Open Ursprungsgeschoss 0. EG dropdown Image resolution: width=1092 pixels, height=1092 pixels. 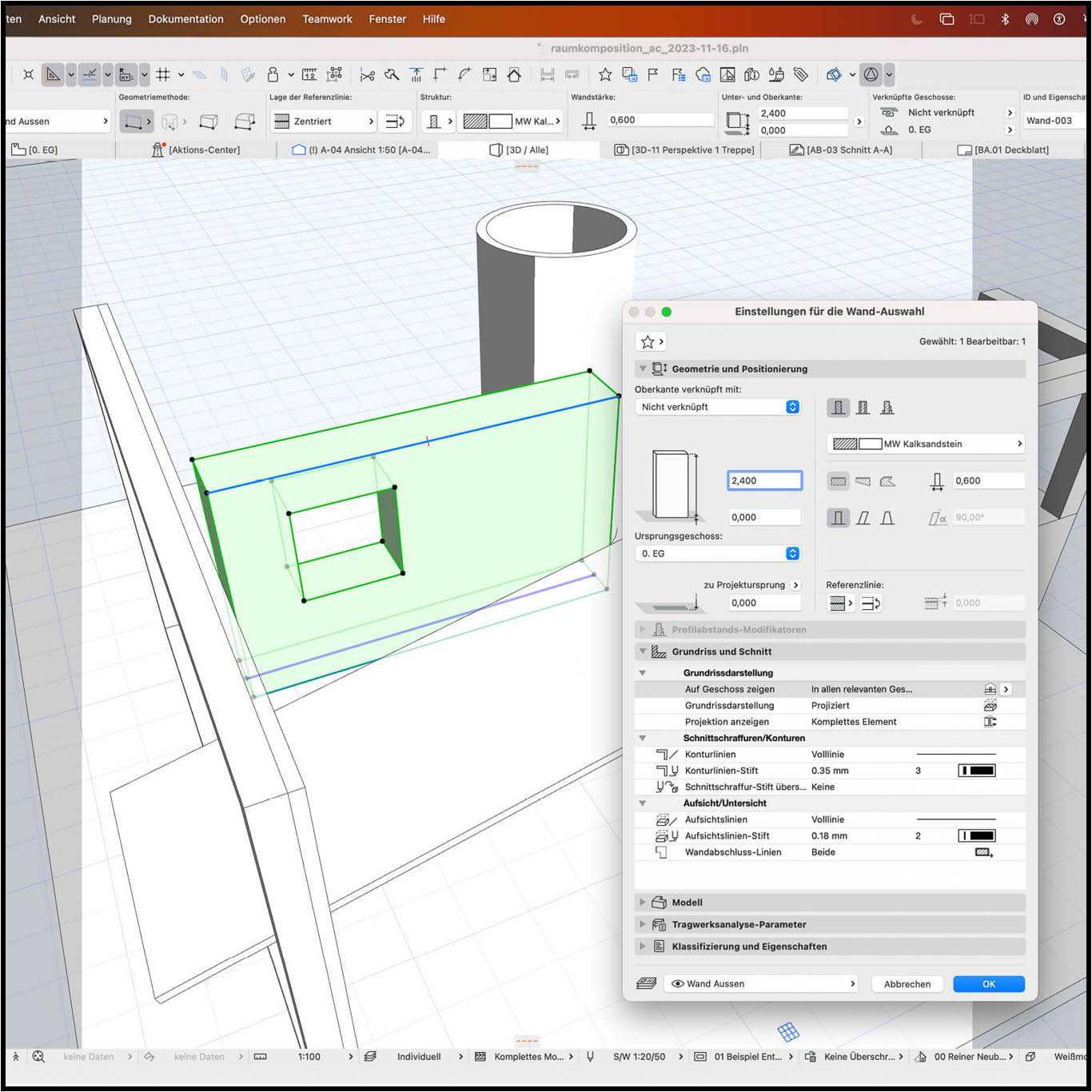pyautogui.click(x=717, y=554)
